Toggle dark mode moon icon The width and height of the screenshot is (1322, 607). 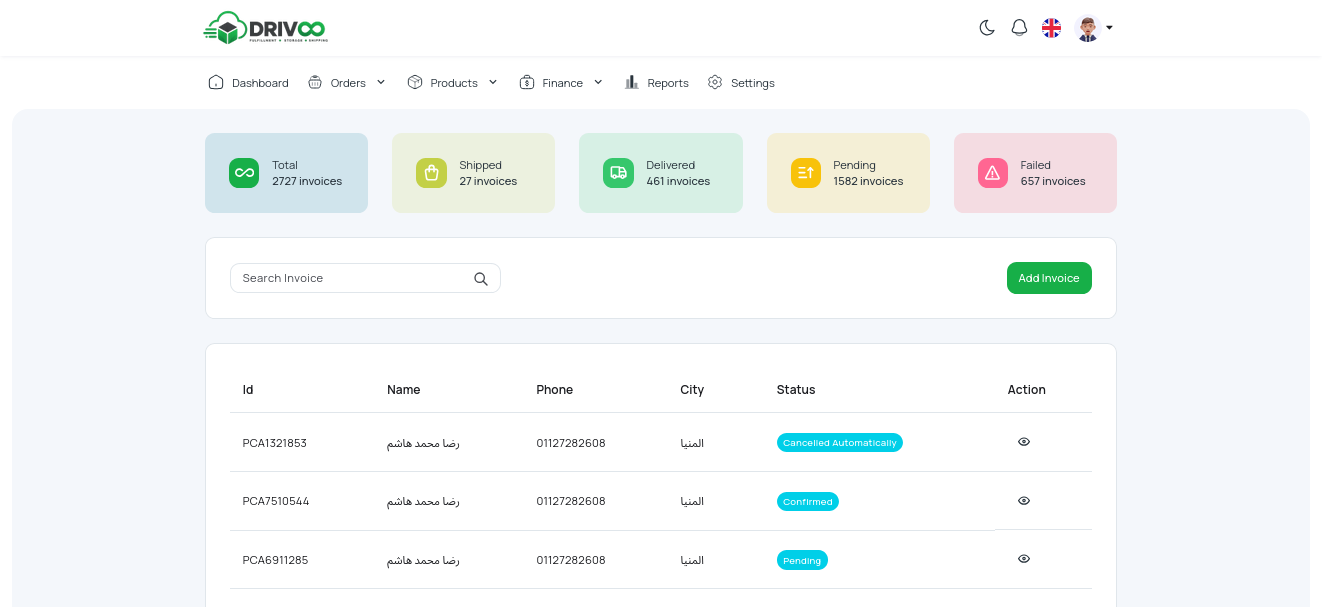tap(987, 28)
